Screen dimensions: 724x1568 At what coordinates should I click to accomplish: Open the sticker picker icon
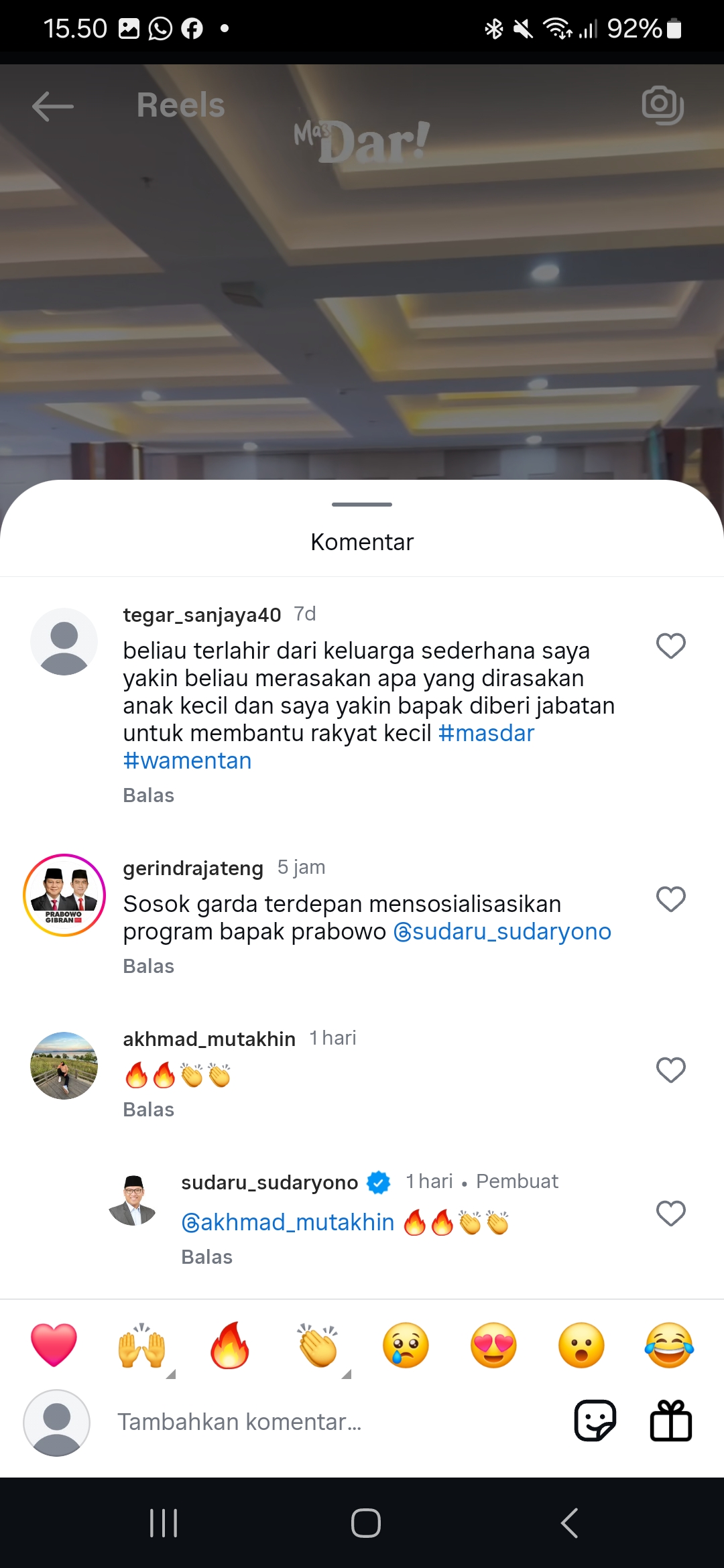click(595, 1421)
